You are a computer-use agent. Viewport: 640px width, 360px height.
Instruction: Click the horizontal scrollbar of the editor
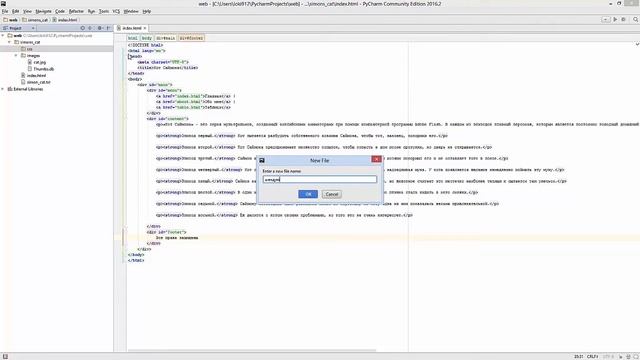click(x=252, y=350)
